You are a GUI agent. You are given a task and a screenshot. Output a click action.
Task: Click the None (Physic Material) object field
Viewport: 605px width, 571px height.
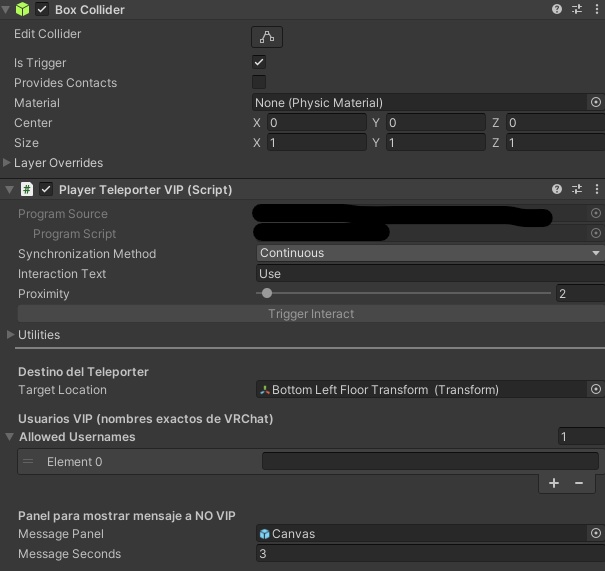(419, 103)
